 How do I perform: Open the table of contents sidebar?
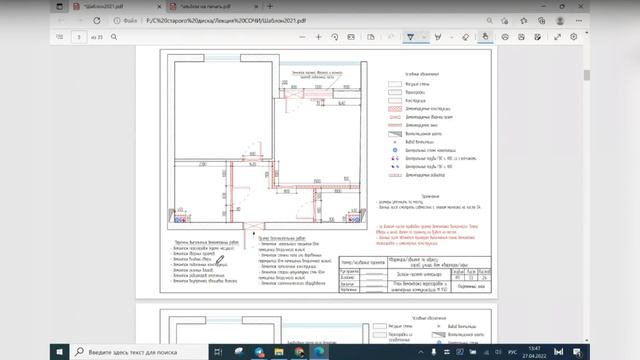pos(60,37)
